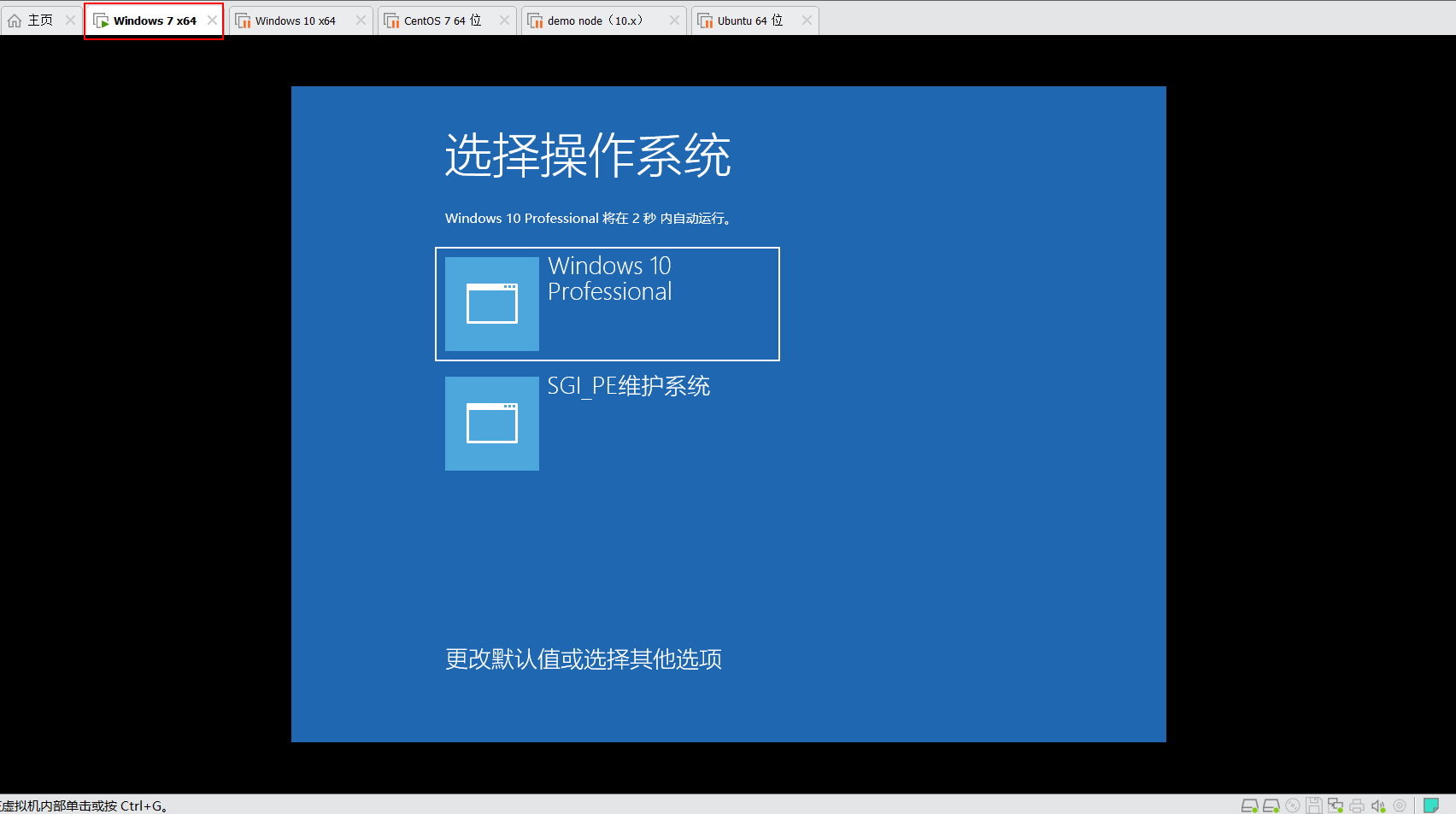This screenshot has width=1456, height=814.
Task: Close the CentOS 7 64 位 tab
Action: [x=504, y=20]
